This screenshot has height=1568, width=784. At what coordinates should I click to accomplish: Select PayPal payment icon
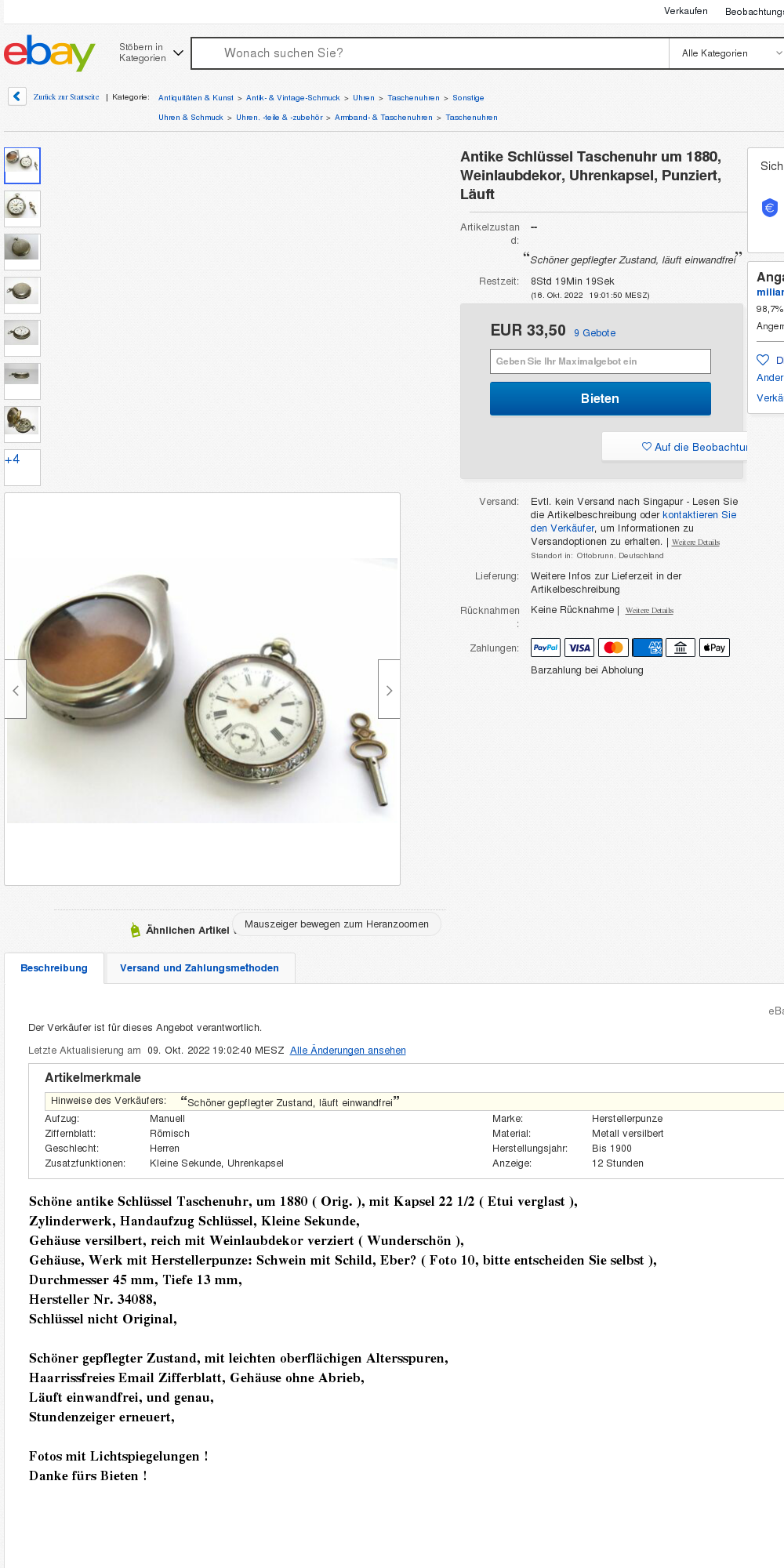point(546,648)
